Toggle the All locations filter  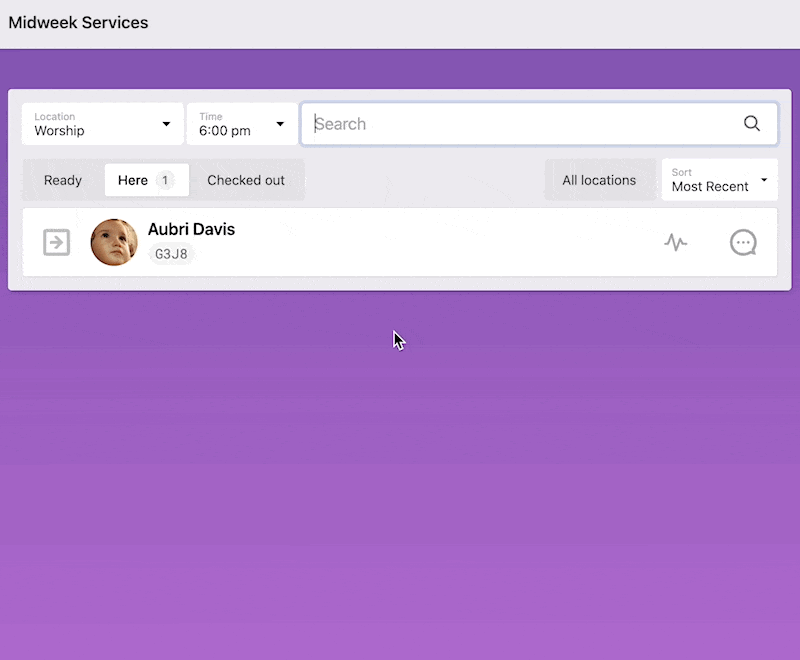click(599, 180)
